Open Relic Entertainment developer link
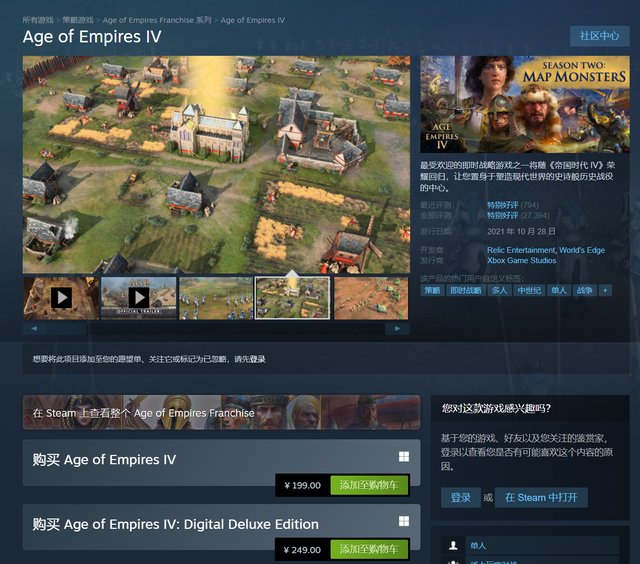The image size is (640, 564). pos(521,250)
